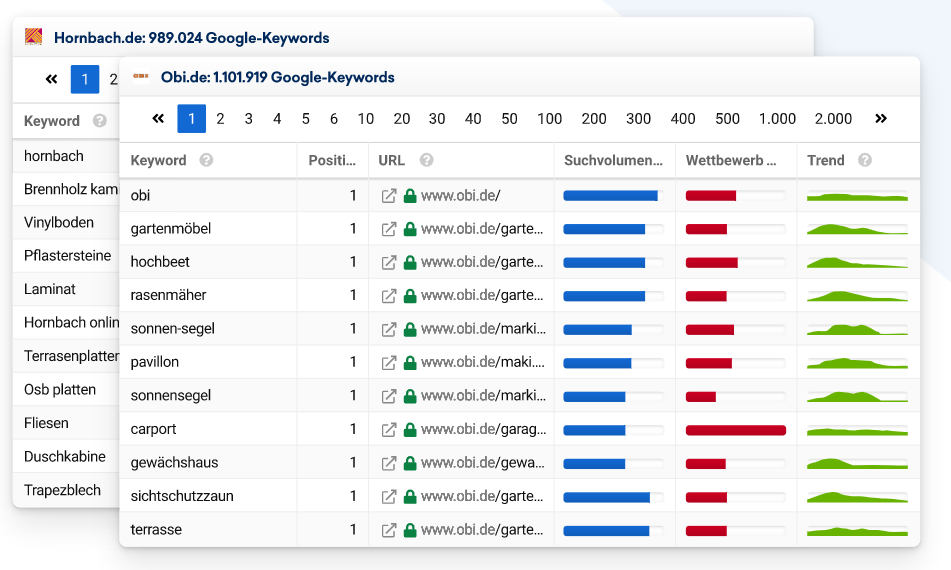Open external link icon for obi keyword

(x=389, y=196)
